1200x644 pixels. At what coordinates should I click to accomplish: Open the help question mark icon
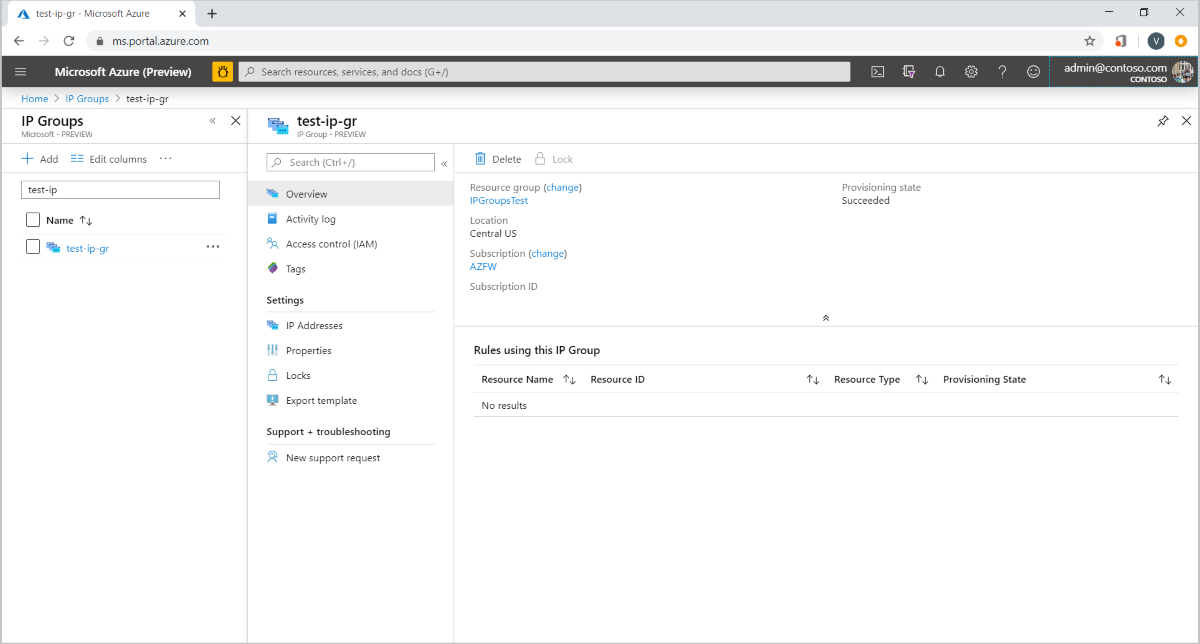1002,72
